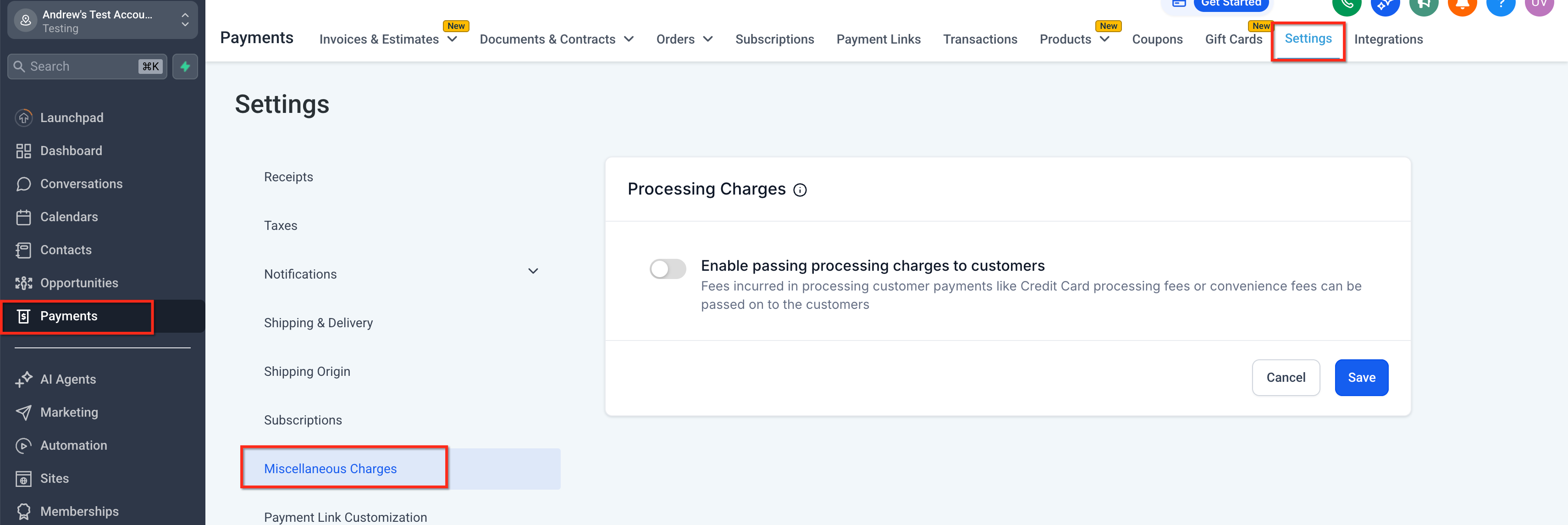1568x525 pixels.
Task: Open the Integrations tab
Action: (x=1388, y=39)
